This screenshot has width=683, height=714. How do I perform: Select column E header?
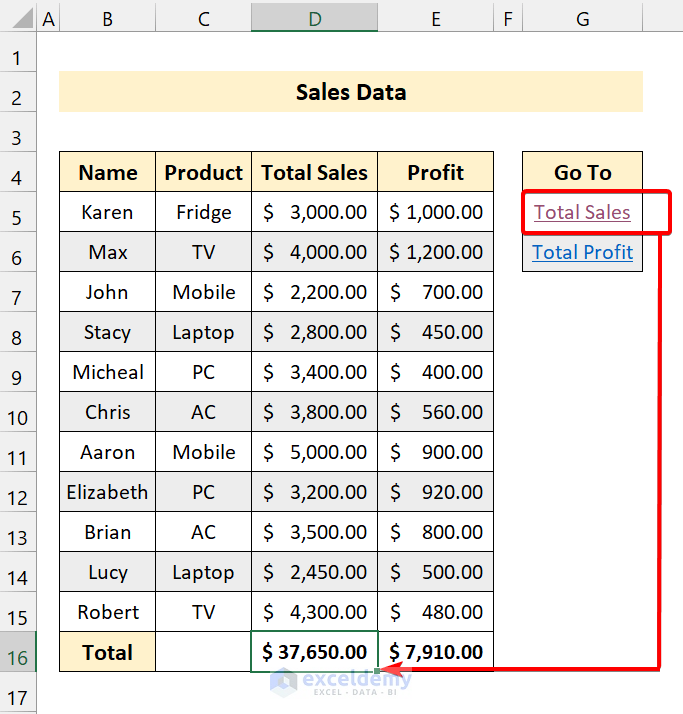click(435, 17)
